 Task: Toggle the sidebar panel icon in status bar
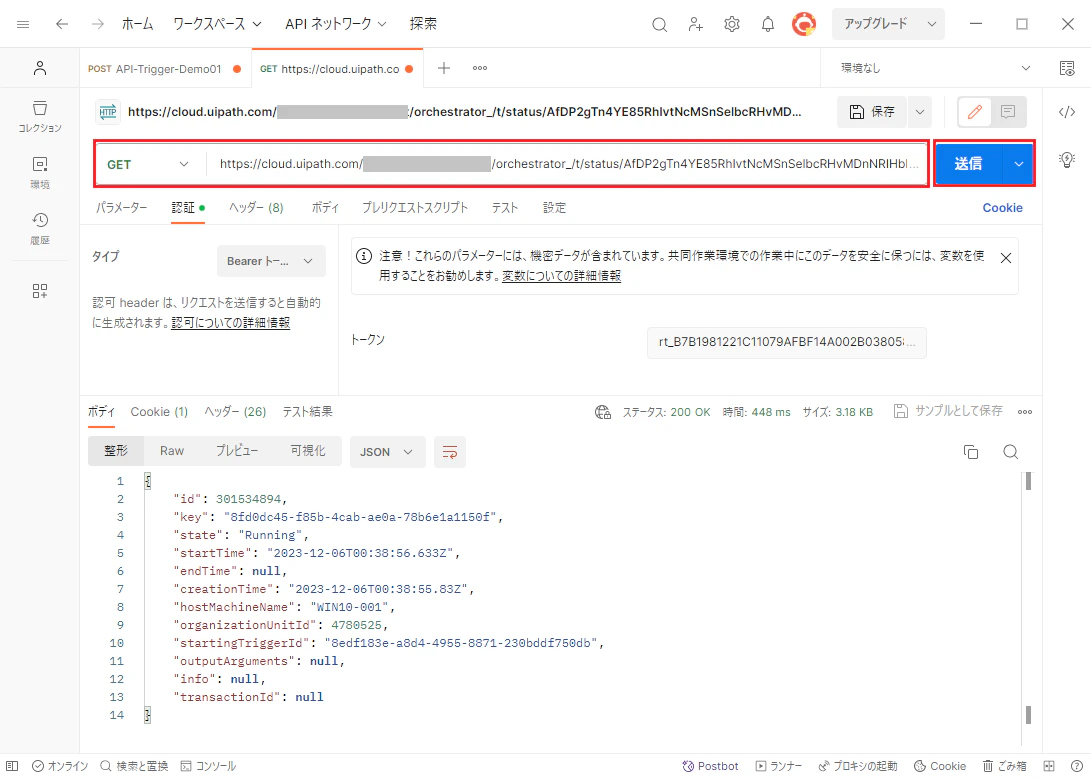[12, 766]
